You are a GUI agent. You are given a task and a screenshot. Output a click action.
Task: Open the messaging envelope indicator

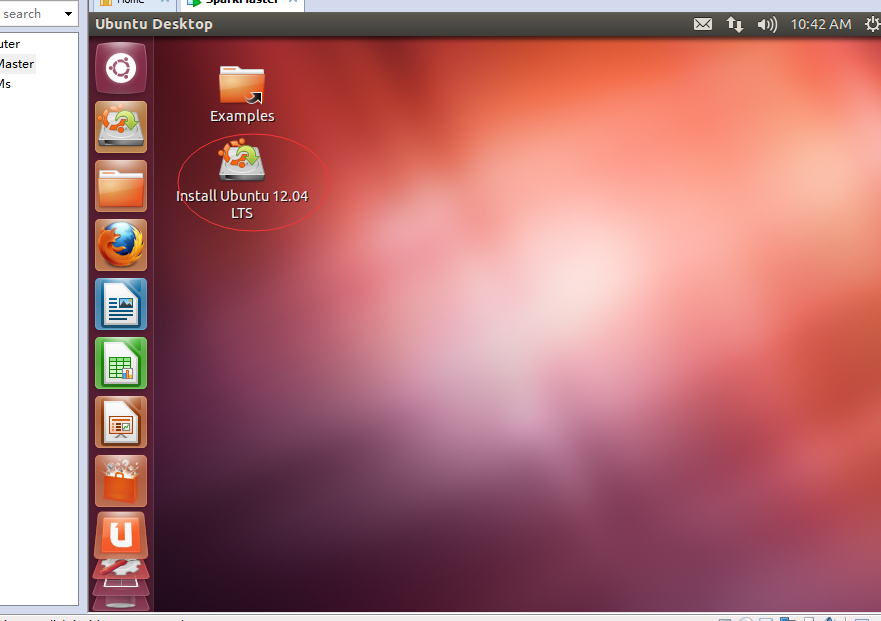coord(702,24)
